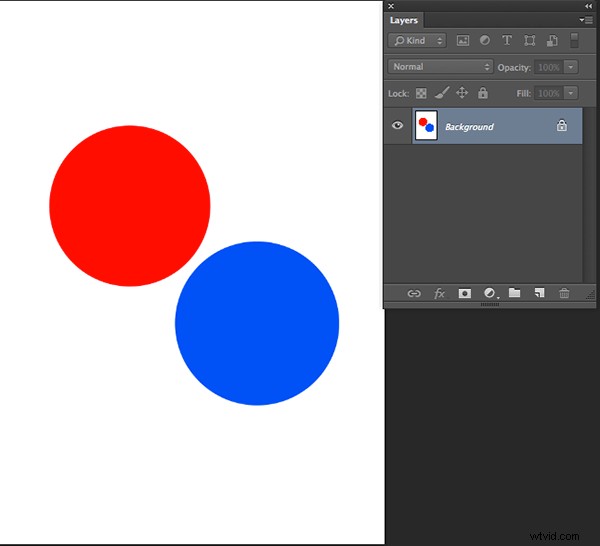The width and height of the screenshot is (600, 546).
Task: Click the Background layer lock icon
Action: (x=561, y=125)
